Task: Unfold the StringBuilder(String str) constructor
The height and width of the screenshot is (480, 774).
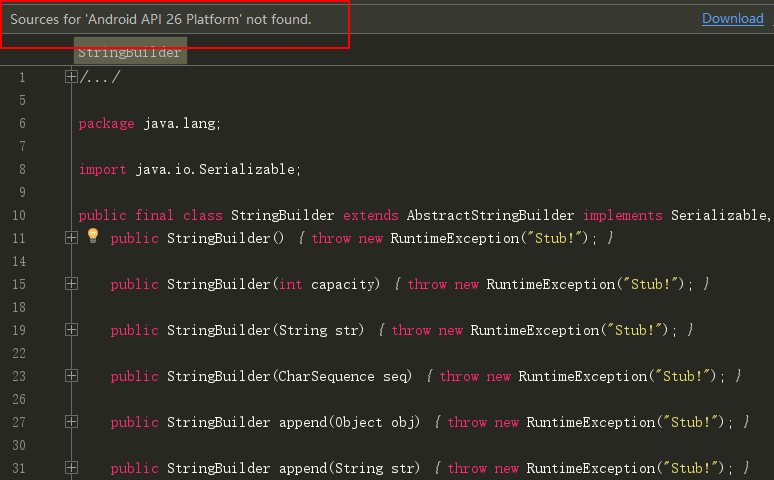Action: tap(71, 330)
